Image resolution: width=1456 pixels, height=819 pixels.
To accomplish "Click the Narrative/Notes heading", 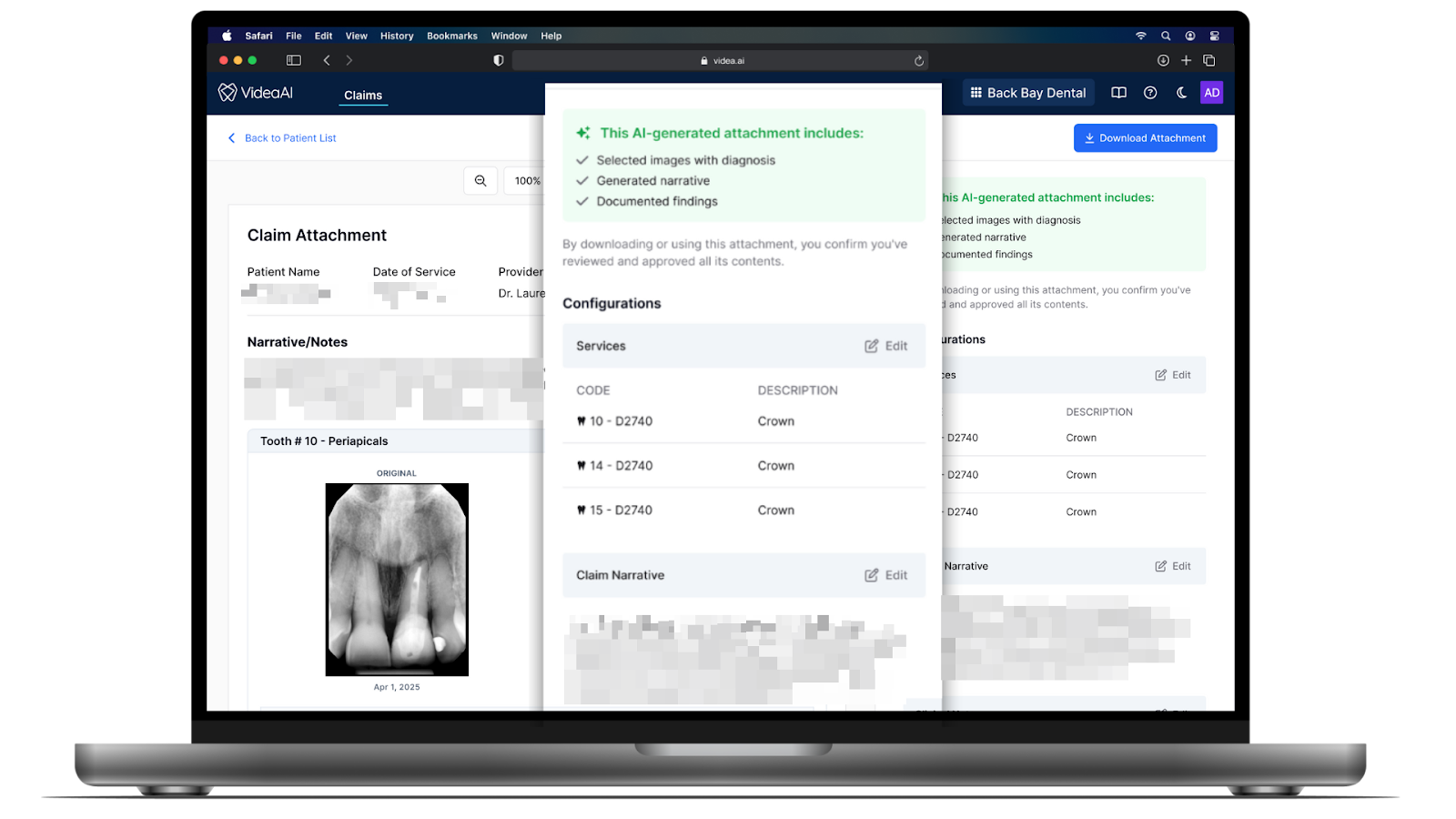I will 298,342.
